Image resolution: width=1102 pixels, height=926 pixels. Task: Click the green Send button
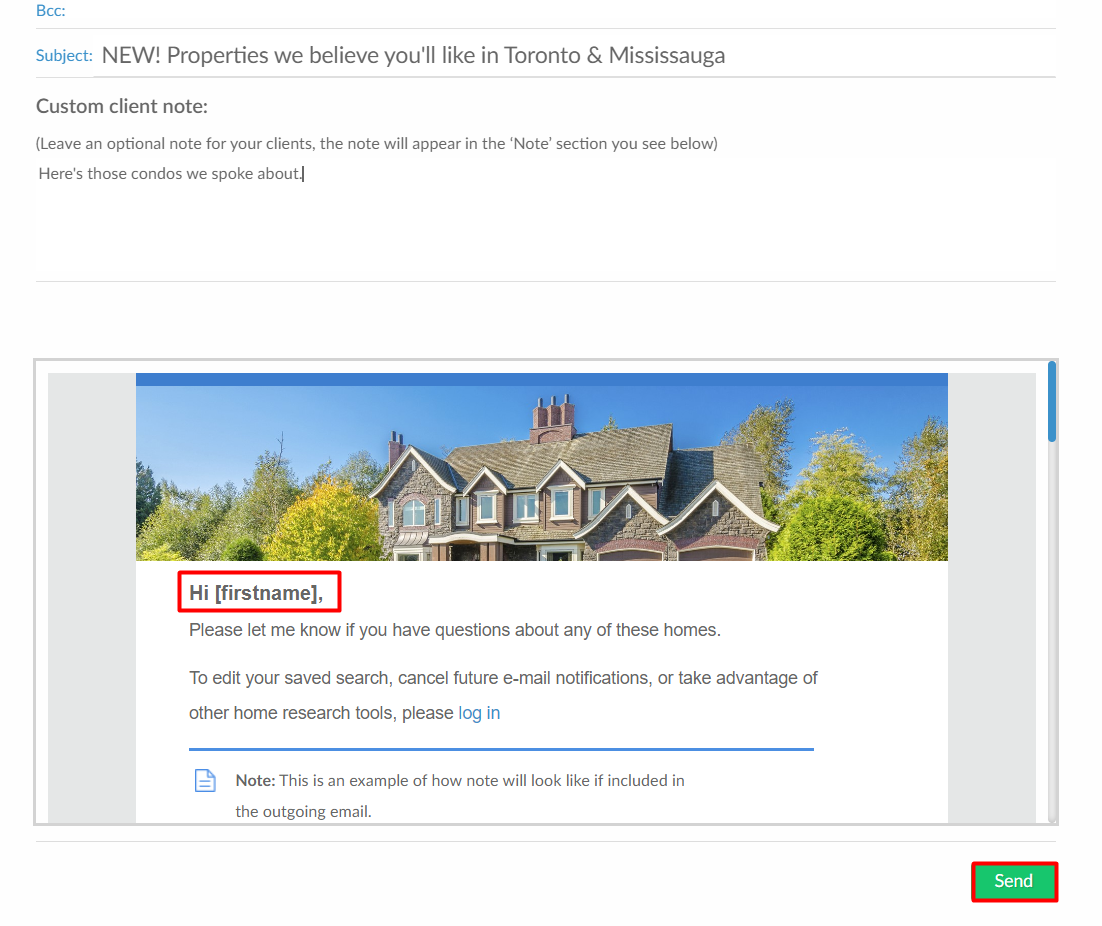click(1014, 881)
